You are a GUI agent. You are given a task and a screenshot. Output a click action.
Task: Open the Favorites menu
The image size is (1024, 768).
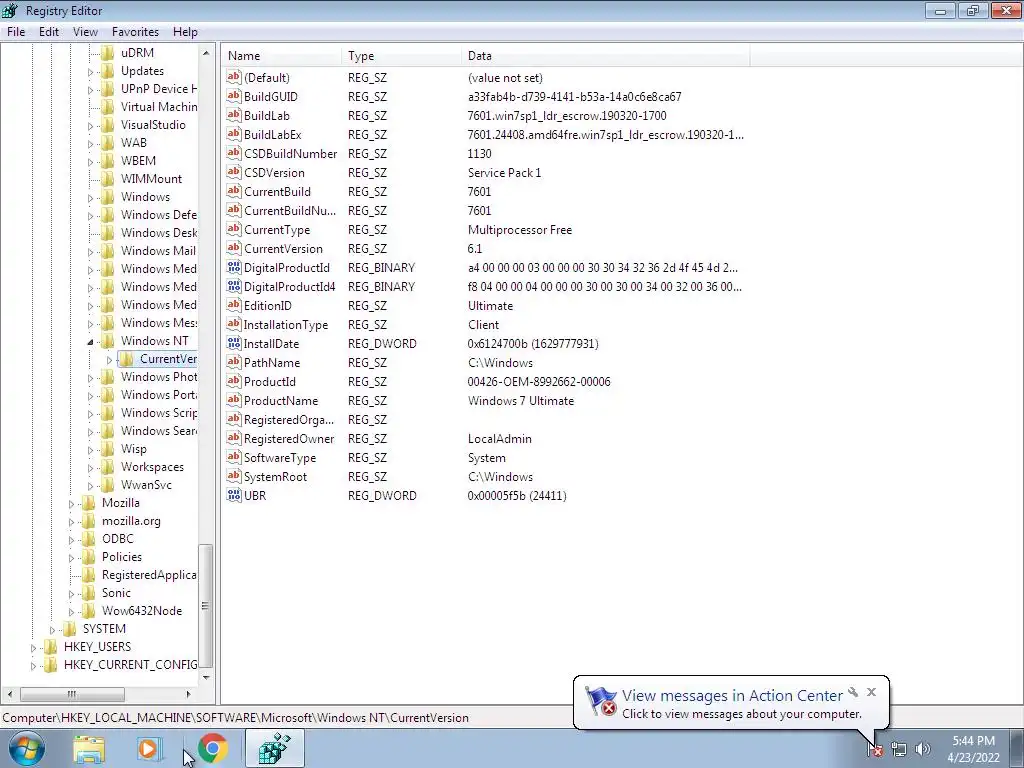pos(135,31)
